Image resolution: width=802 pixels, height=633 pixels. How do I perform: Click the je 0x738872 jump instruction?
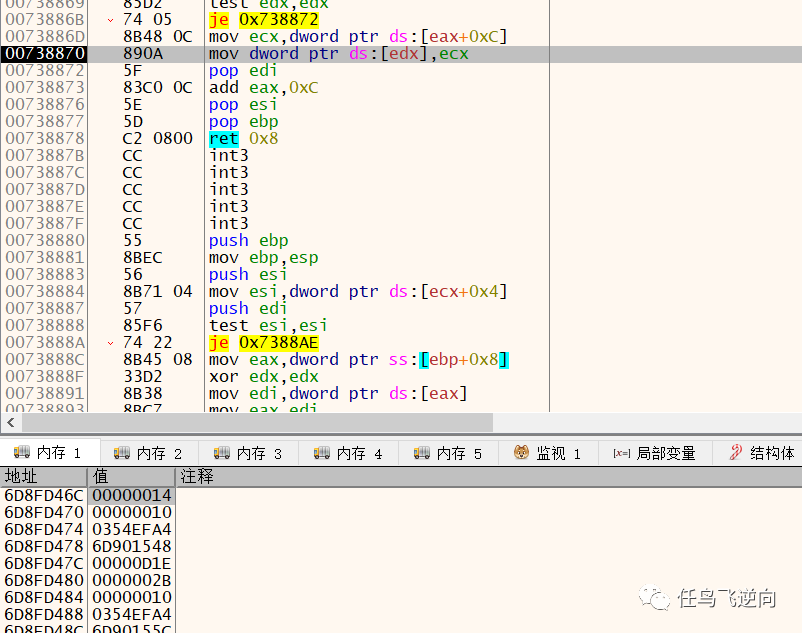pos(263,19)
